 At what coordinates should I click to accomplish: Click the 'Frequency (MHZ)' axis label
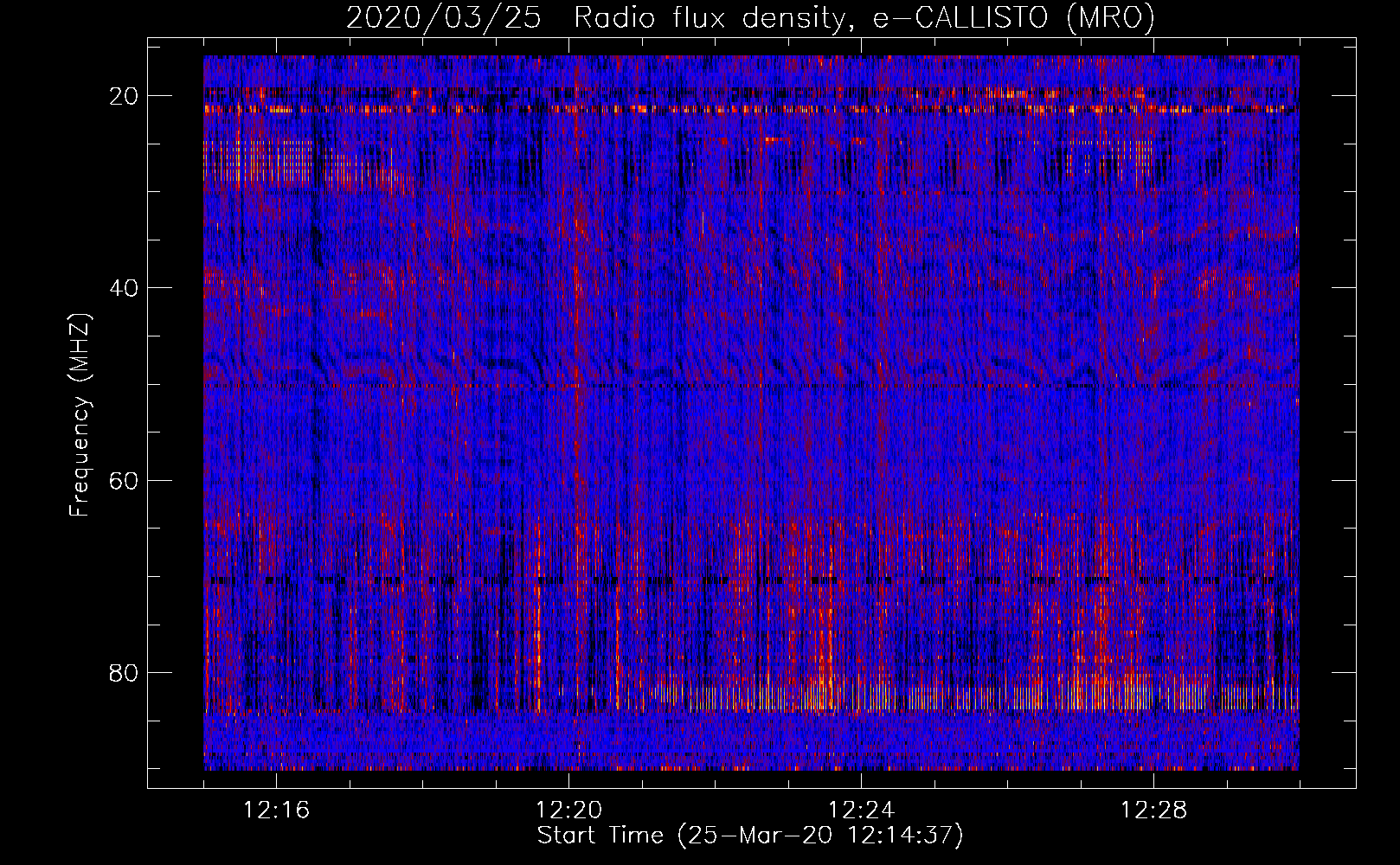[80, 414]
